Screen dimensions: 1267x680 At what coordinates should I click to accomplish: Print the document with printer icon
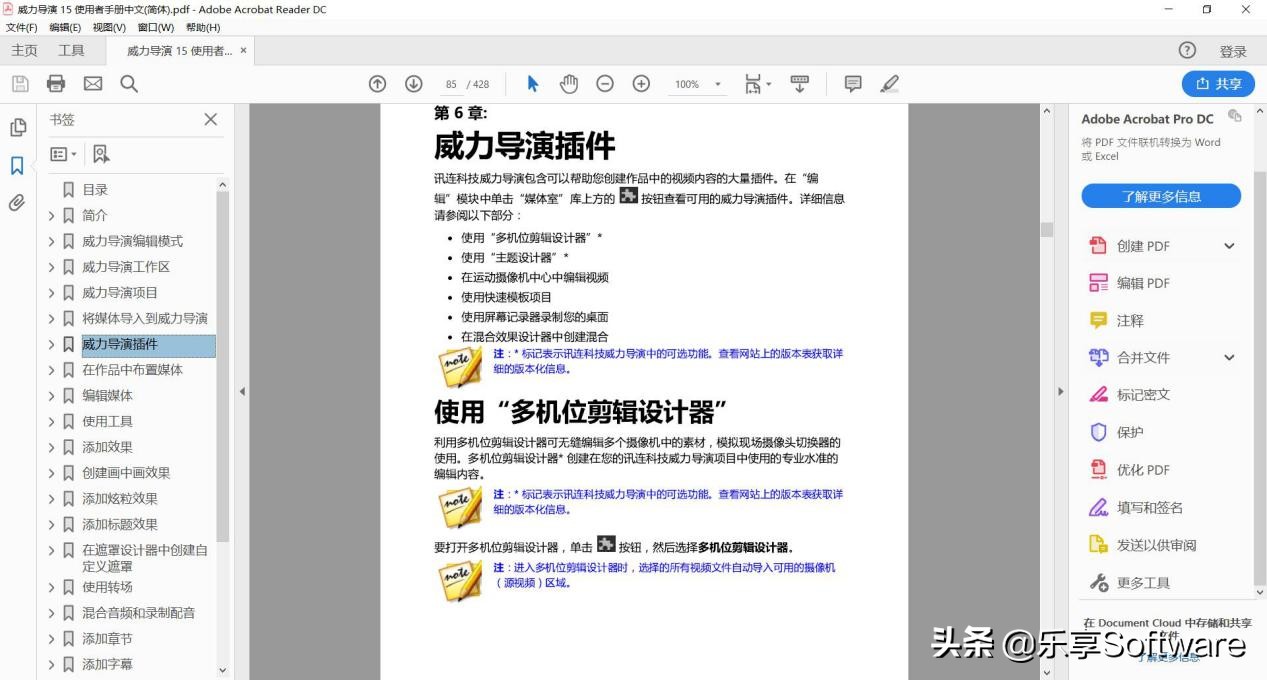[x=56, y=84]
